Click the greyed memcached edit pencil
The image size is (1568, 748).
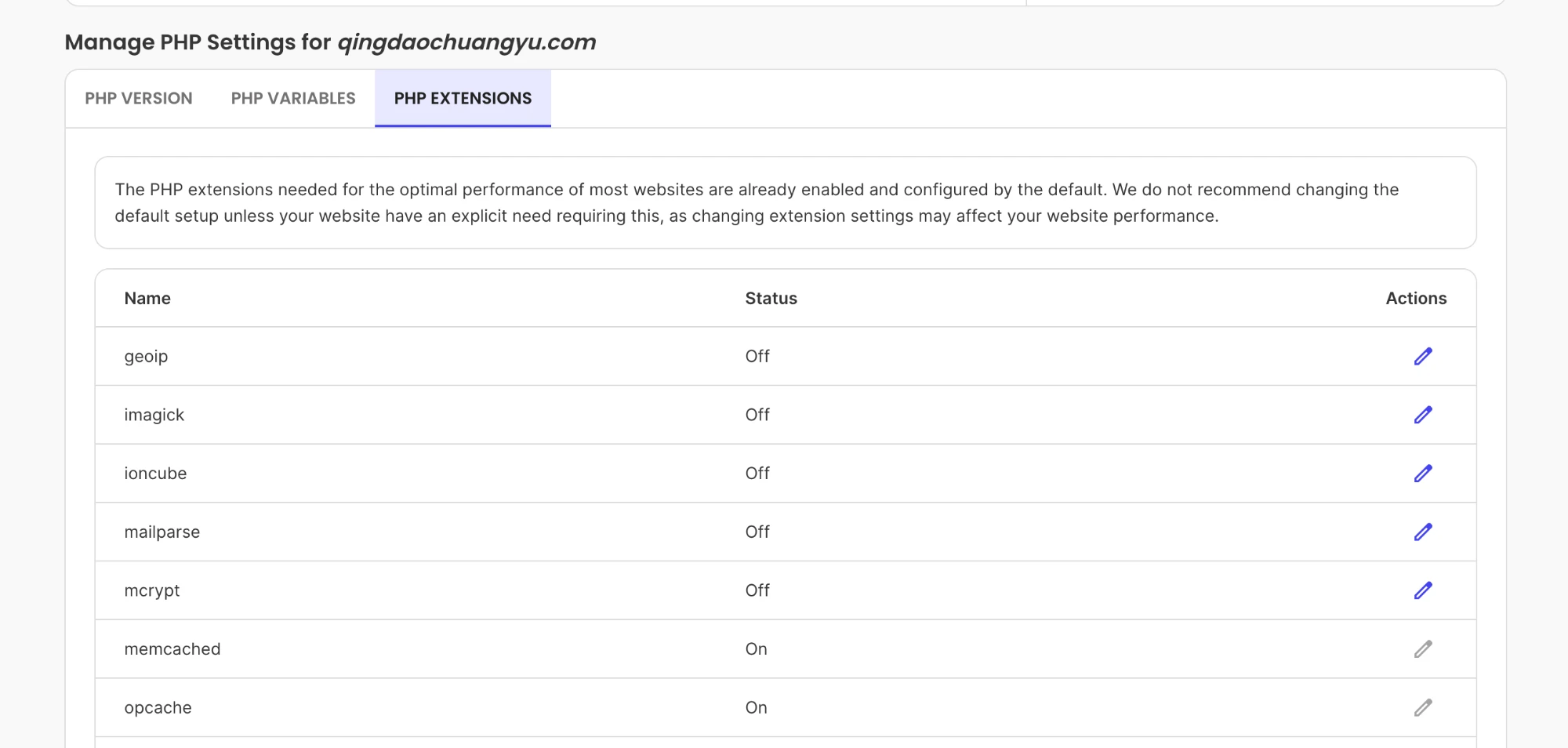(1423, 649)
